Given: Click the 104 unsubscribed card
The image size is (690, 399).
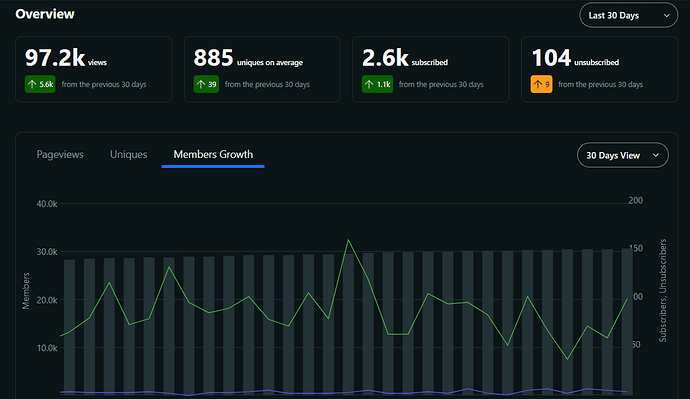Looking at the screenshot, I should tap(599, 70).
